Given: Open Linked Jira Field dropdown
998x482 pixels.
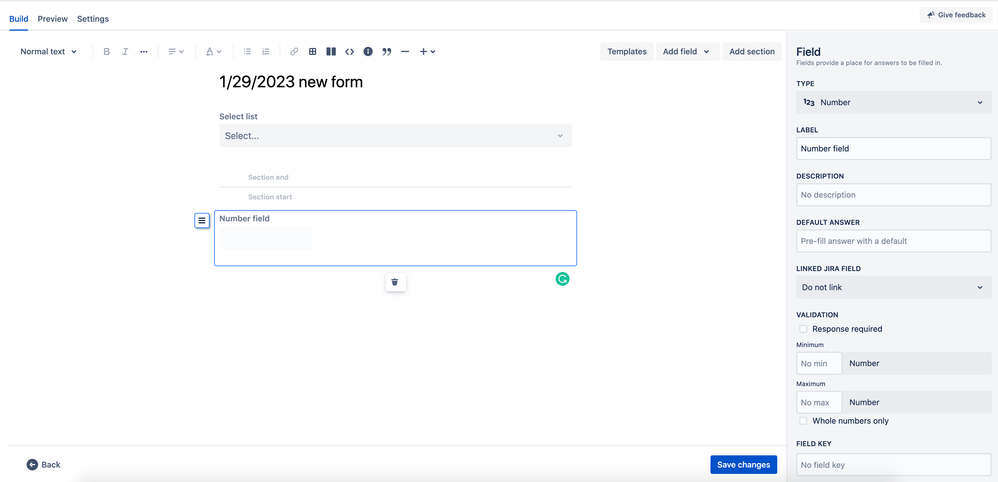Looking at the screenshot, I should (894, 287).
